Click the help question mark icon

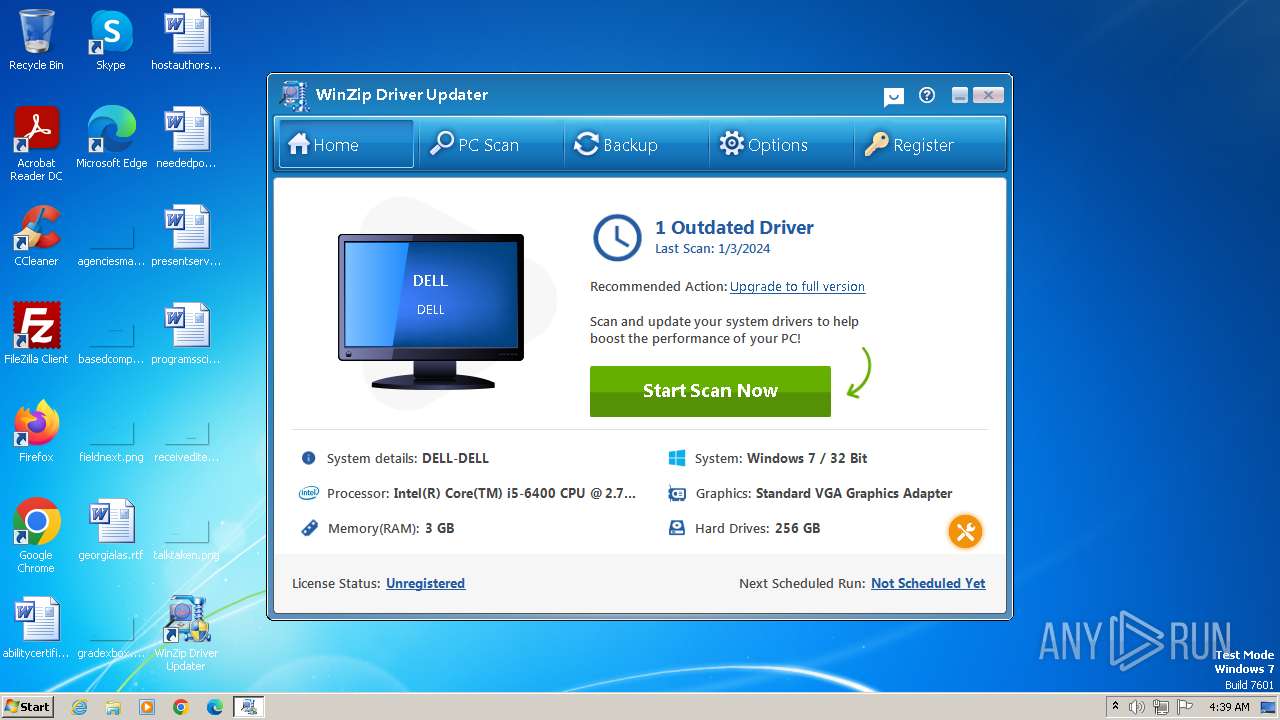click(927, 95)
